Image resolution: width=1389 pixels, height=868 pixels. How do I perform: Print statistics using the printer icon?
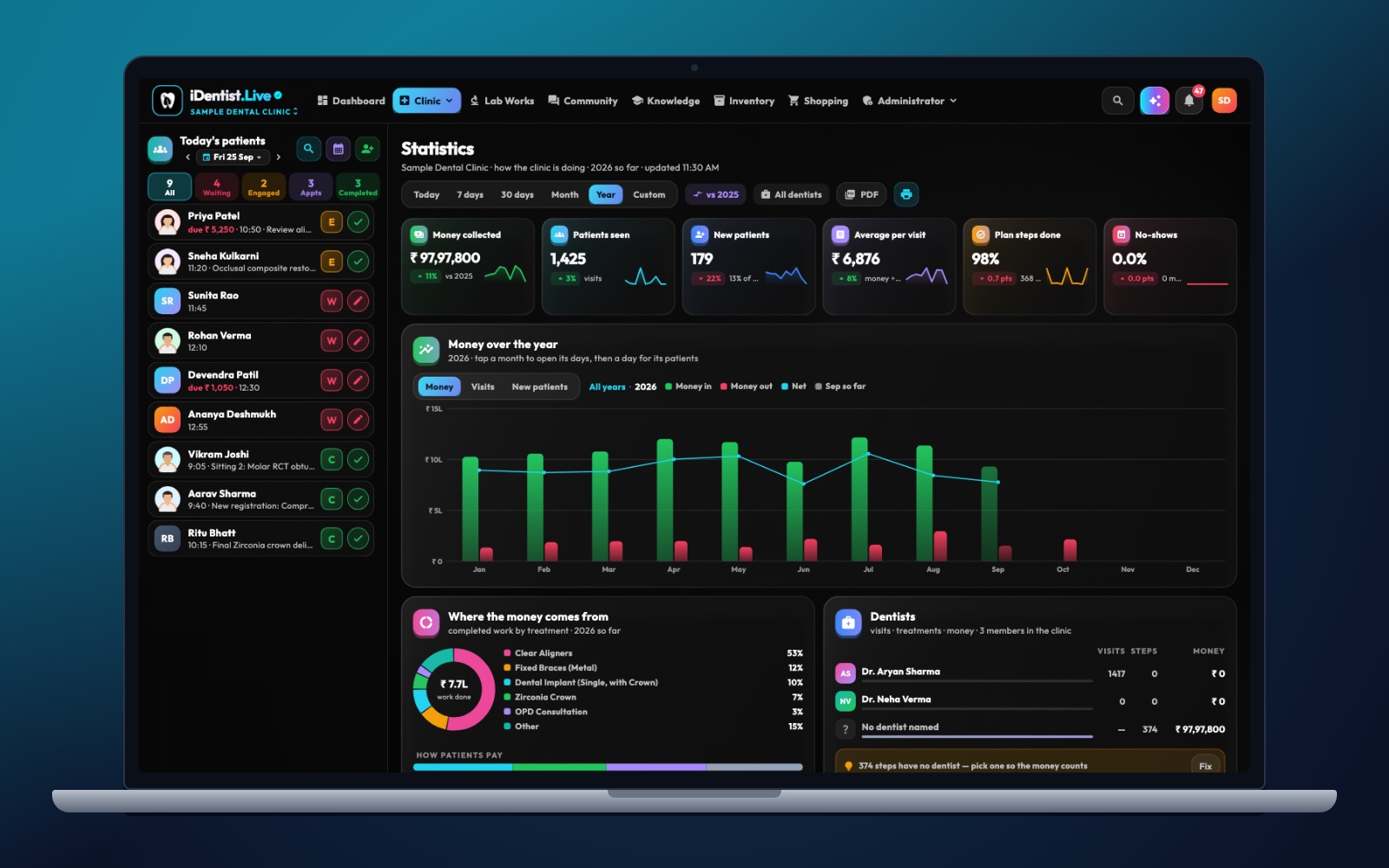[906, 194]
